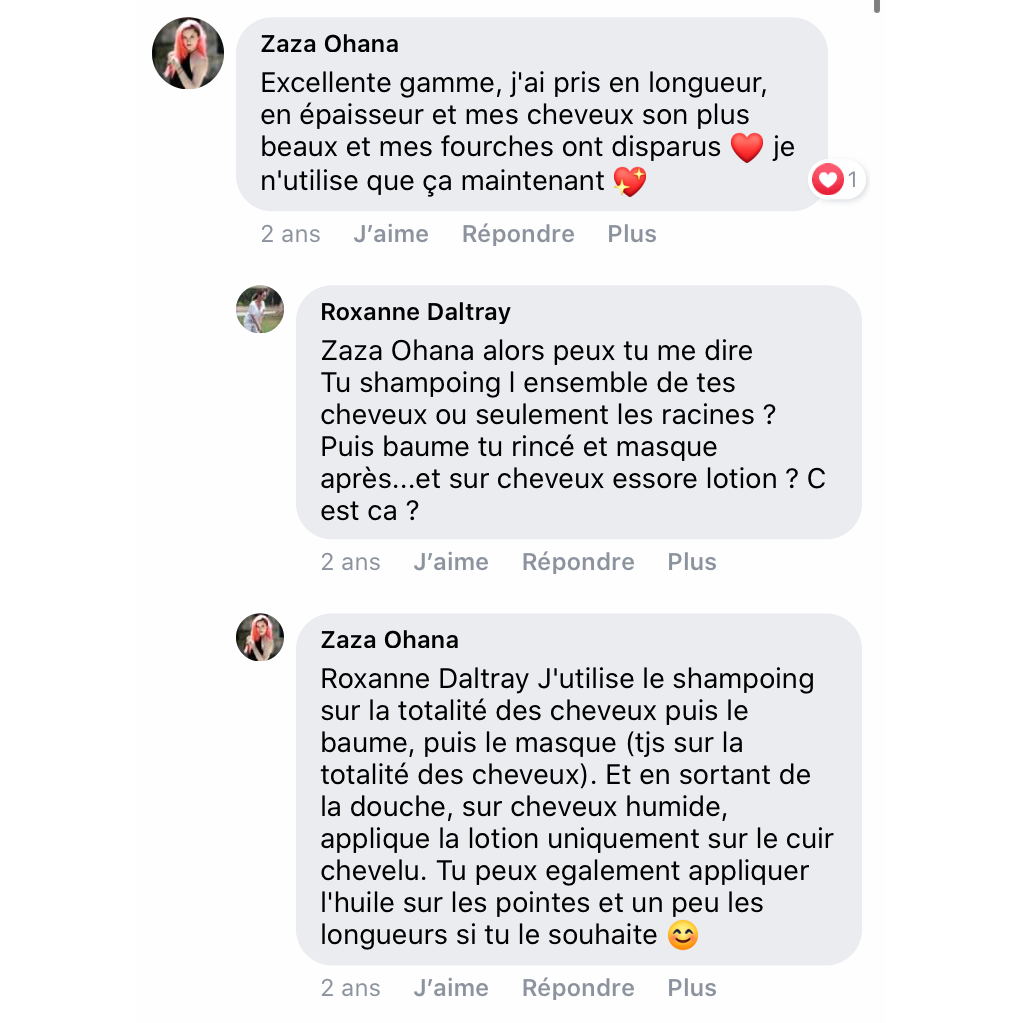Open Zaza Ohana's name heading on her reply

390,640
